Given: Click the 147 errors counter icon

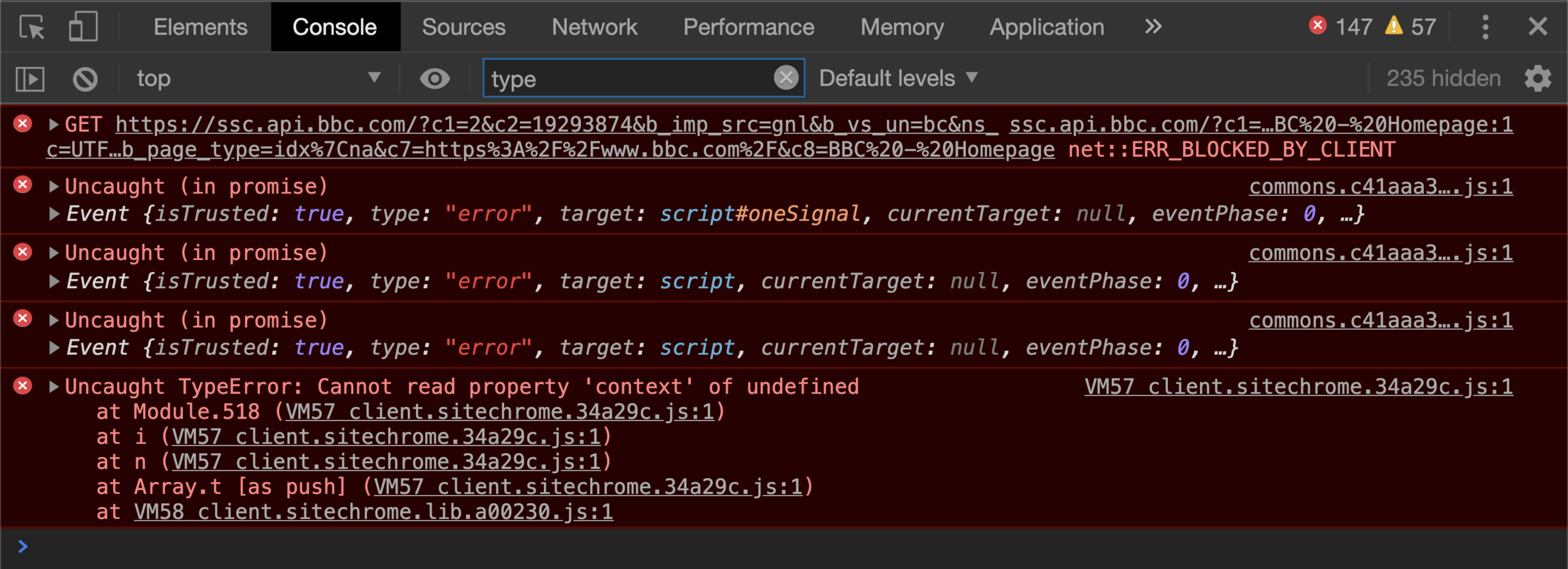Looking at the screenshot, I should [1318, 25].
